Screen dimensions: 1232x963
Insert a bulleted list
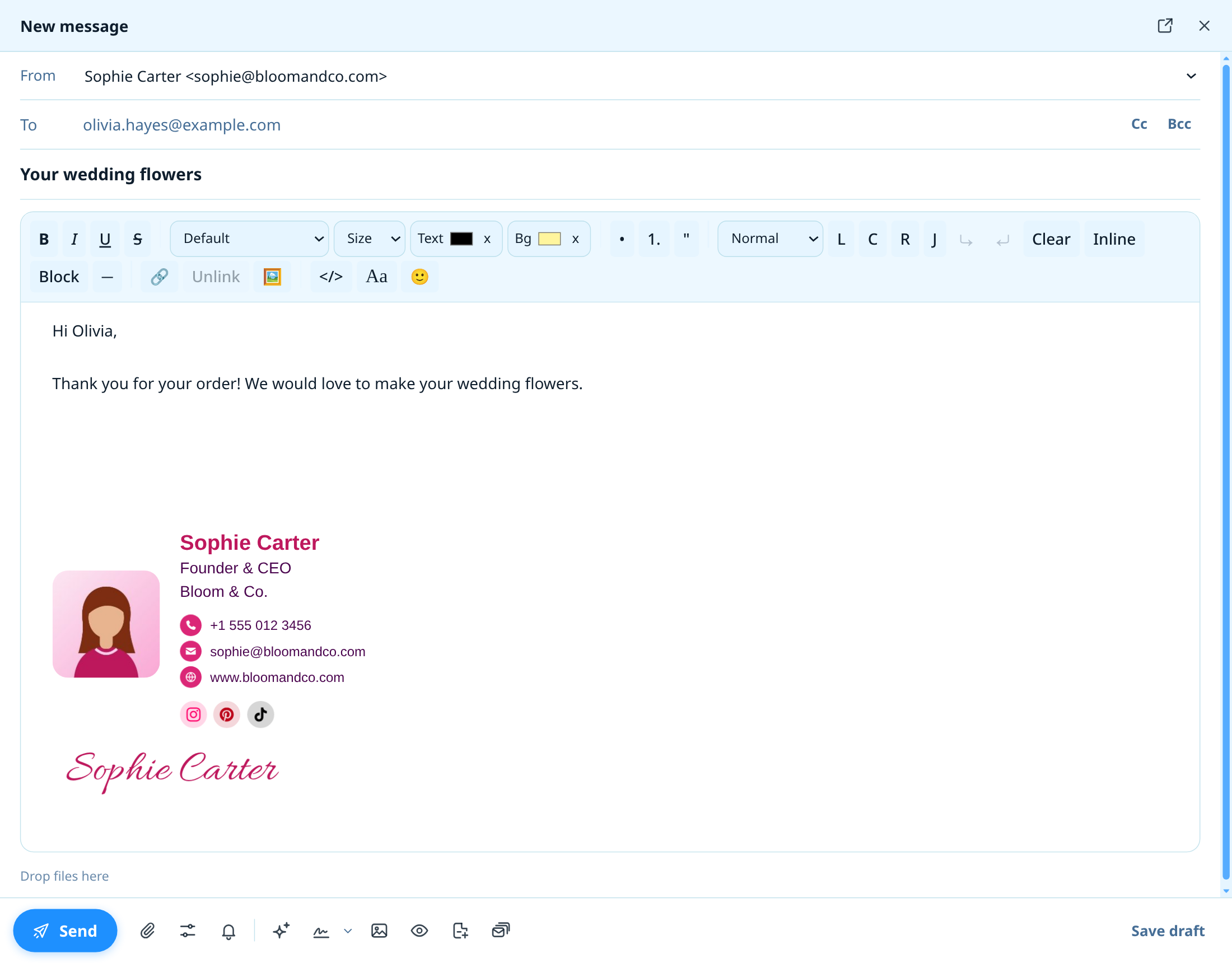(622, 239)
